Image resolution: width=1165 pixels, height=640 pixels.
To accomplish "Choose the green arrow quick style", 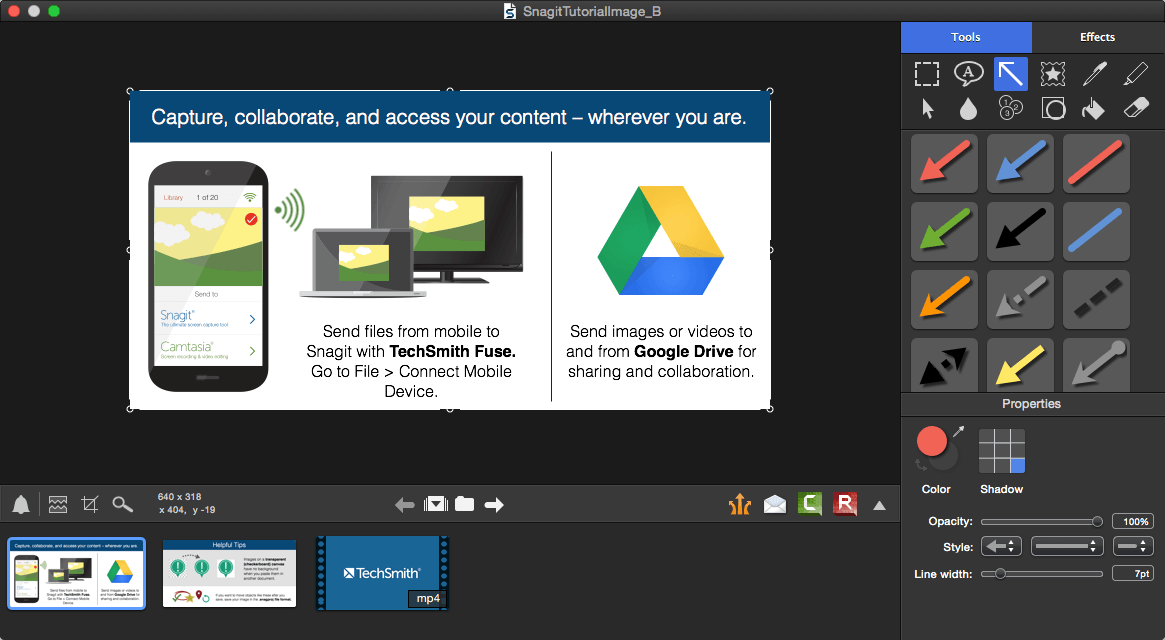I will (x=944, y=231).
